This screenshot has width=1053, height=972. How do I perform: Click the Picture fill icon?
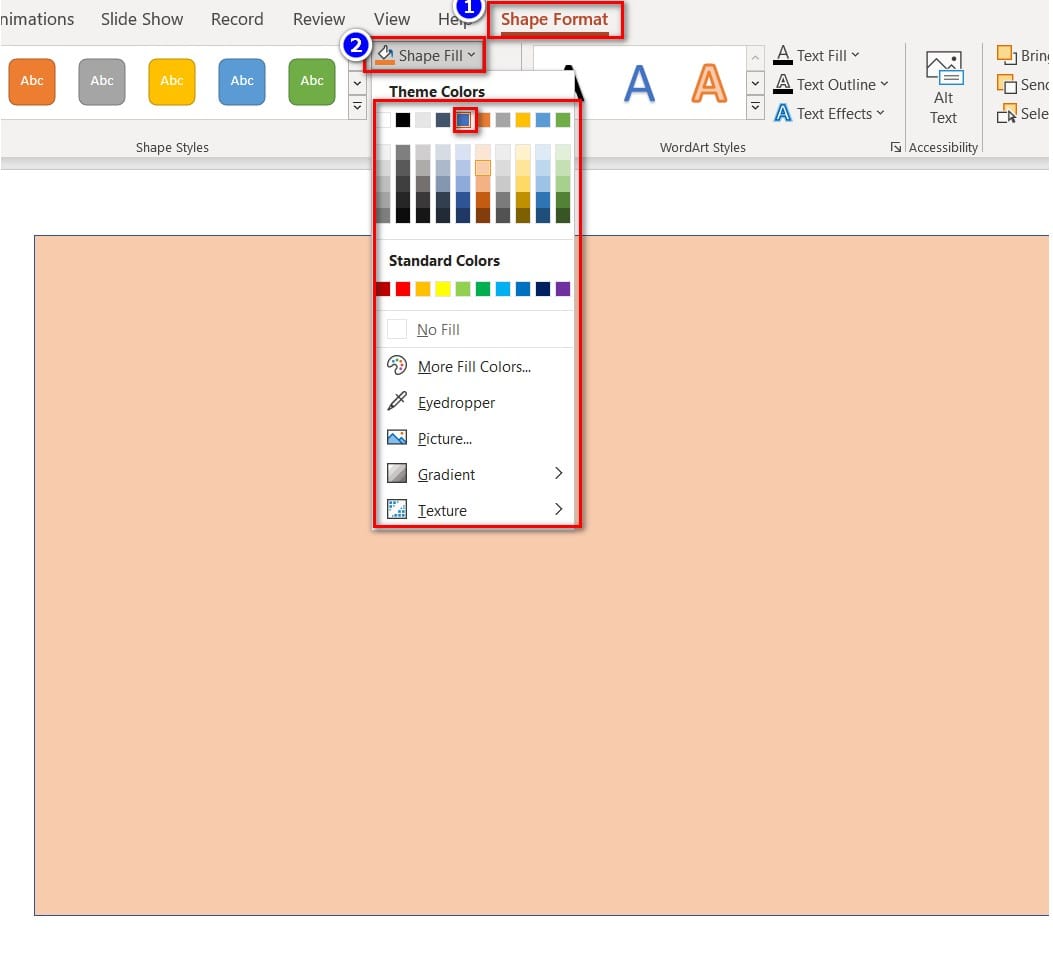point(397,438)
